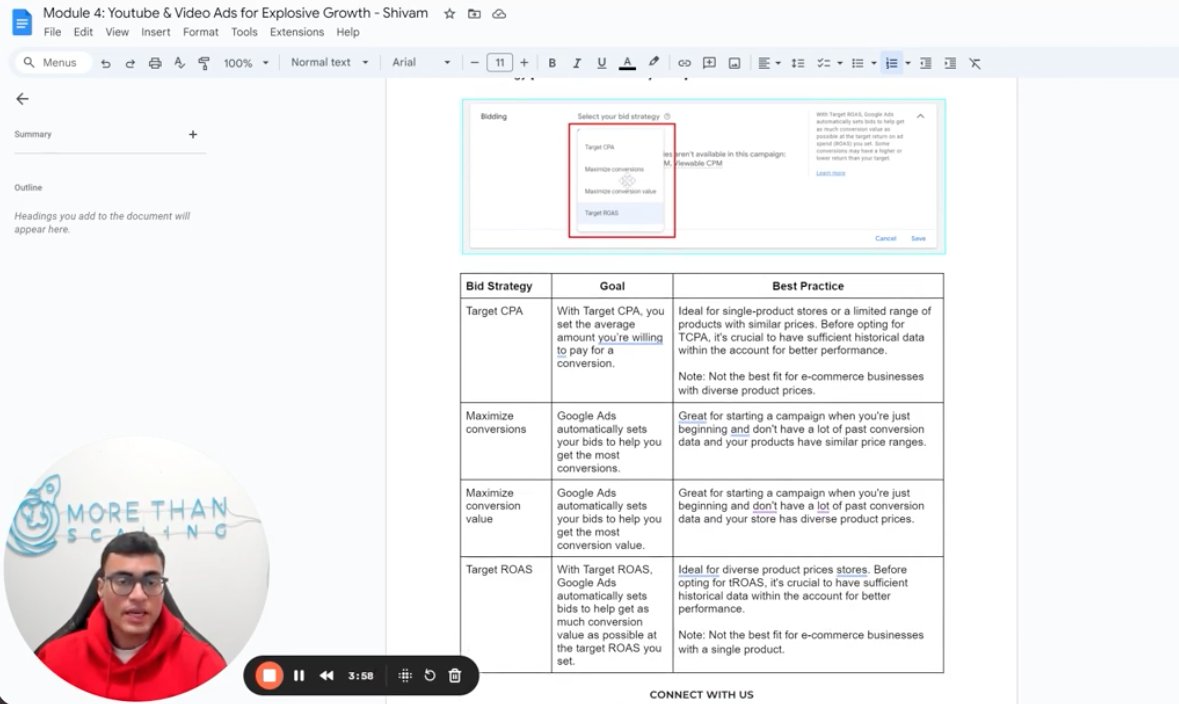Insert a link
This screenshot has width=1179, height=704.
(684, 63)
